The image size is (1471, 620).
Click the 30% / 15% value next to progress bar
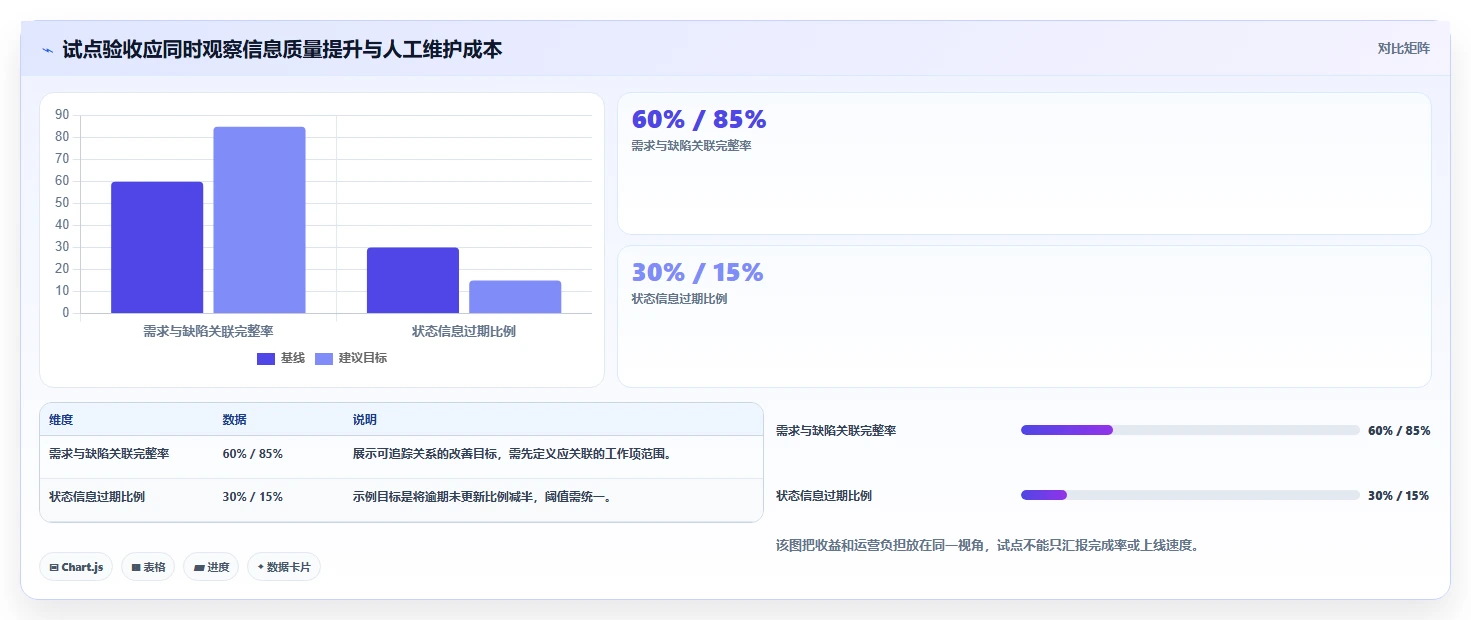(1399, 496)
